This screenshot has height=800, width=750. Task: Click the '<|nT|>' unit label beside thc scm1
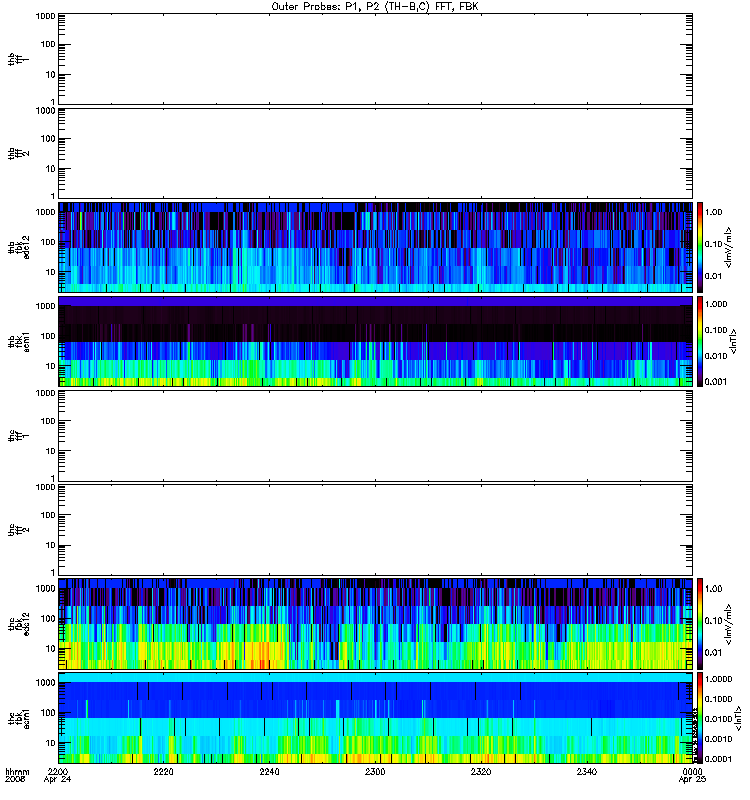point(738,718)
